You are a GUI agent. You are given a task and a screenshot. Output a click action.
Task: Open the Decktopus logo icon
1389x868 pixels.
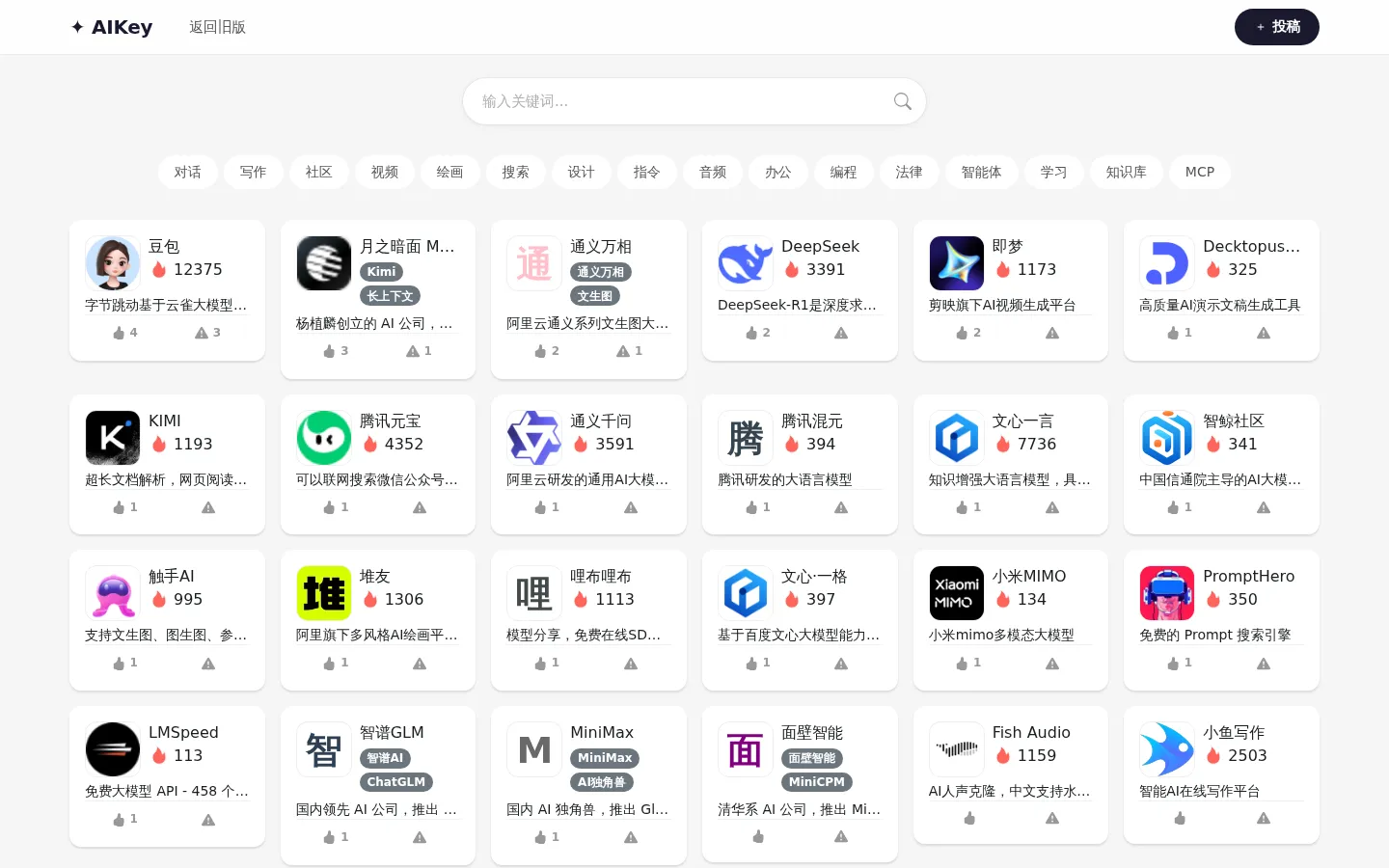coord(1167,263)
